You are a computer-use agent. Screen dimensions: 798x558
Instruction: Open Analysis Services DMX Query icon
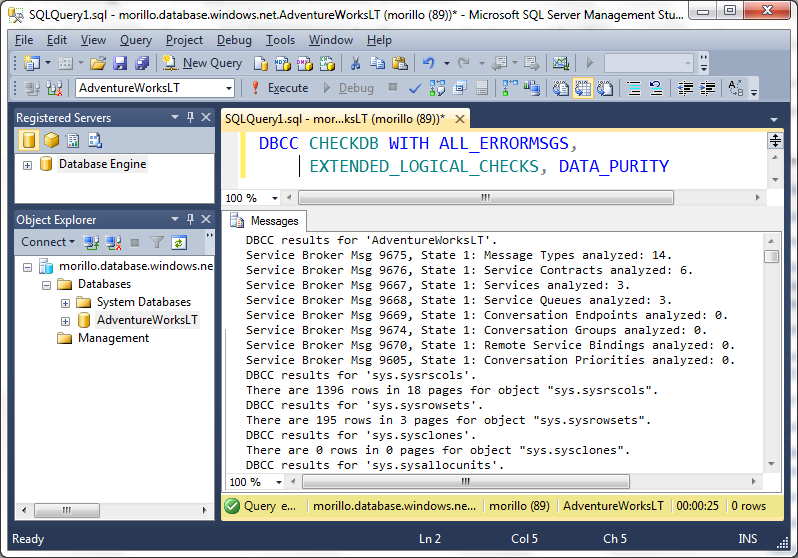(305, 63)
